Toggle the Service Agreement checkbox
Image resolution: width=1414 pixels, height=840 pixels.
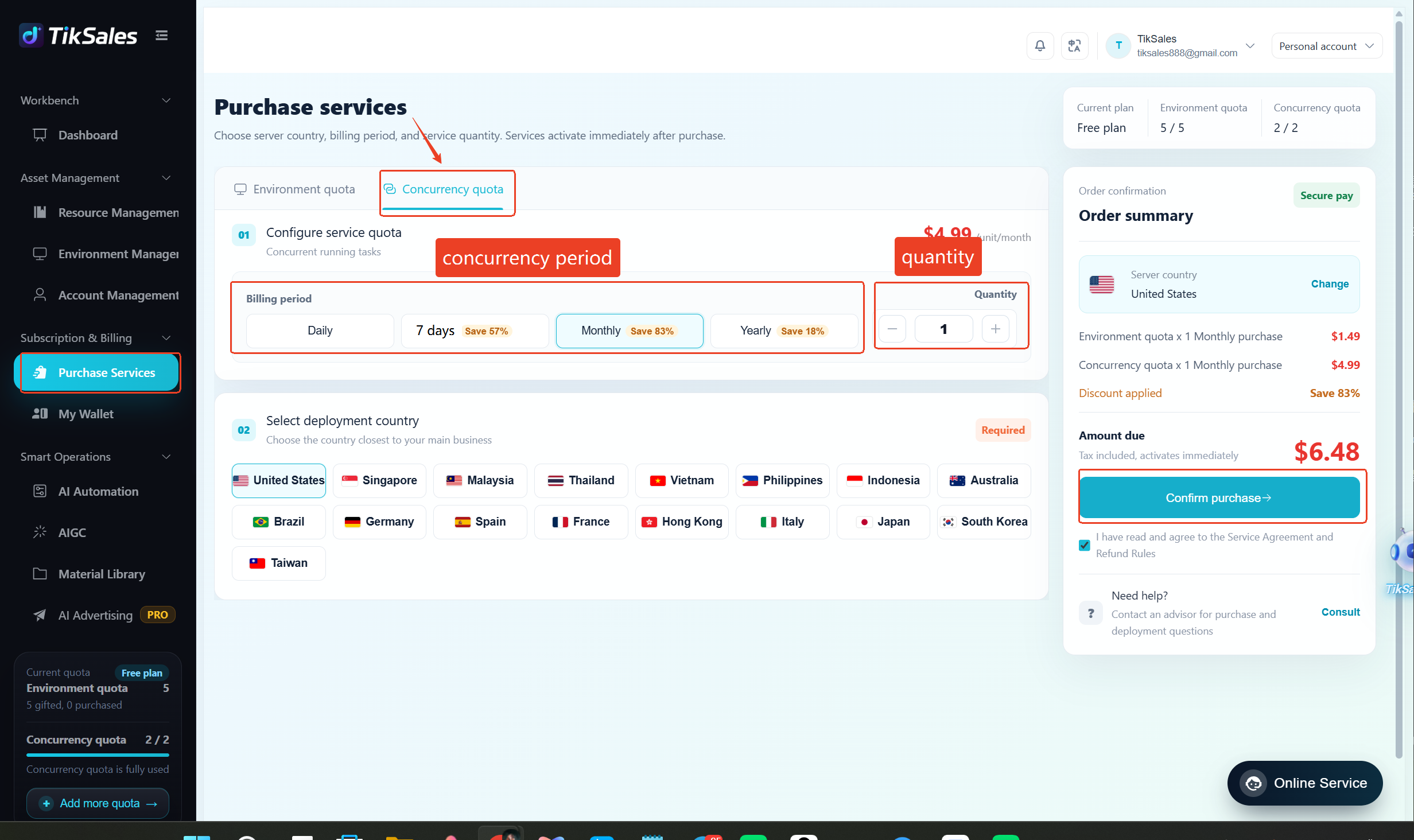pyautogui.click(x=1084, y=545)
